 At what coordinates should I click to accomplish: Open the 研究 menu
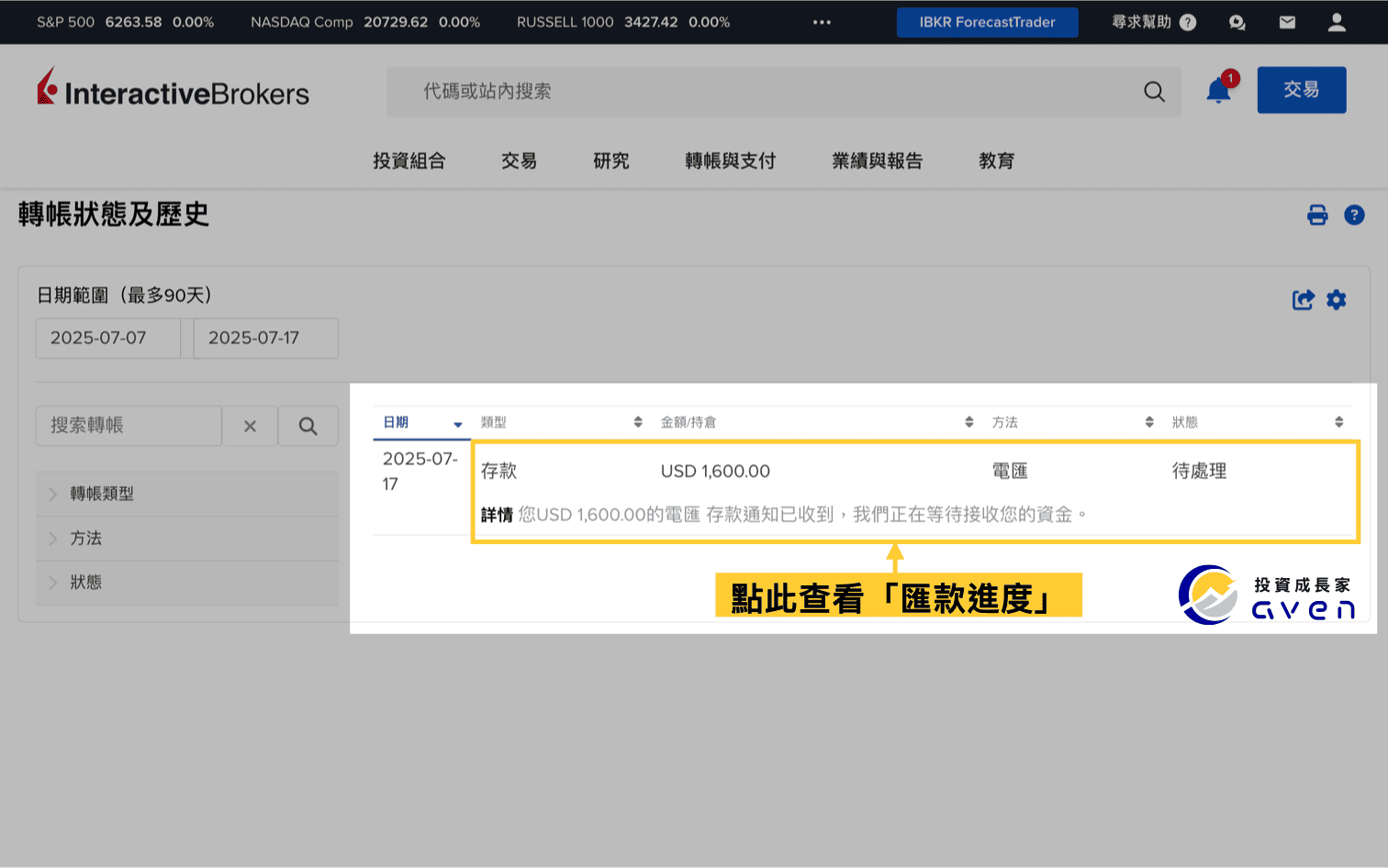611,161
